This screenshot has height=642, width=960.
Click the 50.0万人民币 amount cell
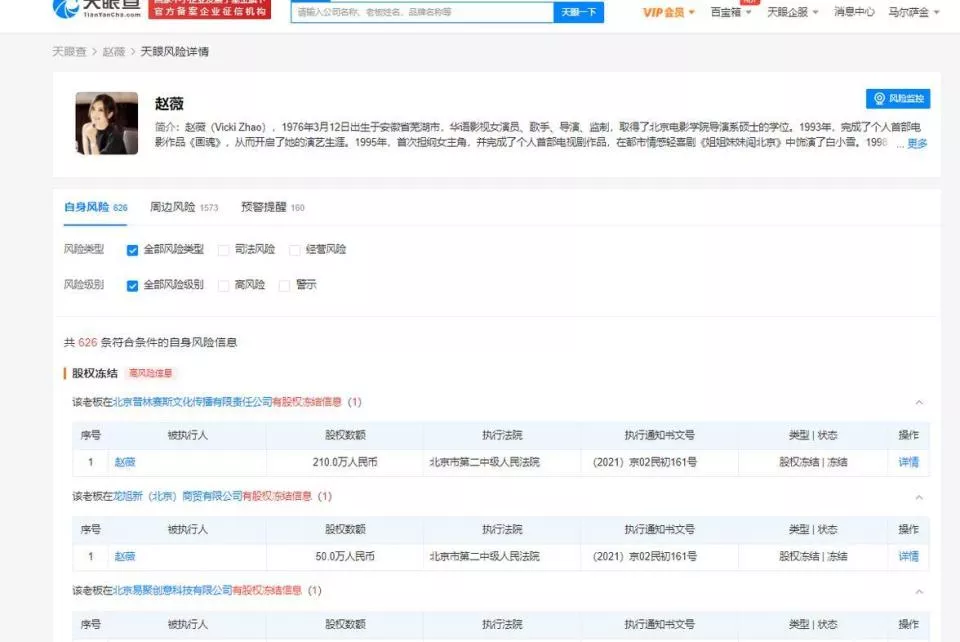pyautogui.click(x=345, y=556)
